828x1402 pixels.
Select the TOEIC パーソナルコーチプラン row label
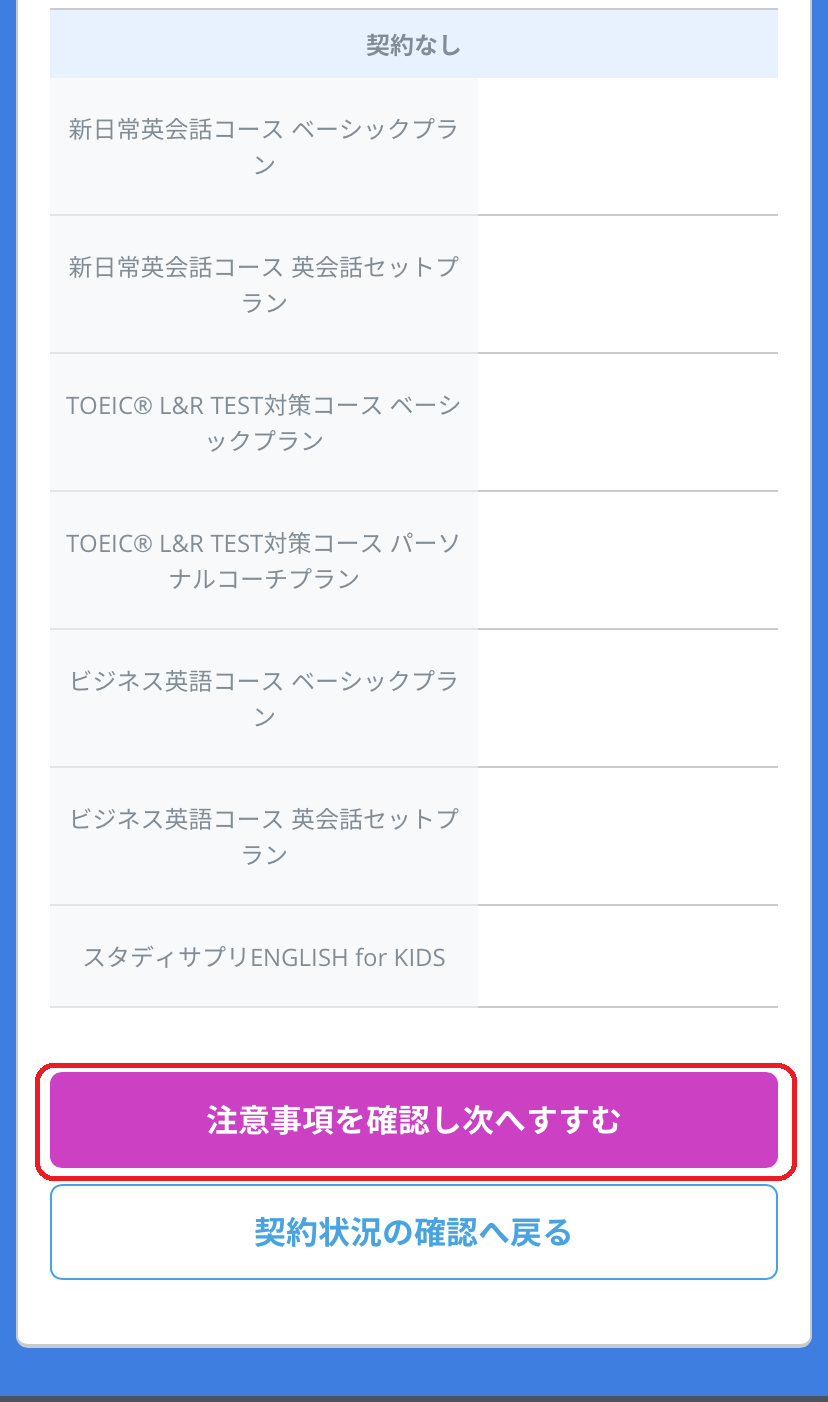pyautogui.click(x=264, y=560)
